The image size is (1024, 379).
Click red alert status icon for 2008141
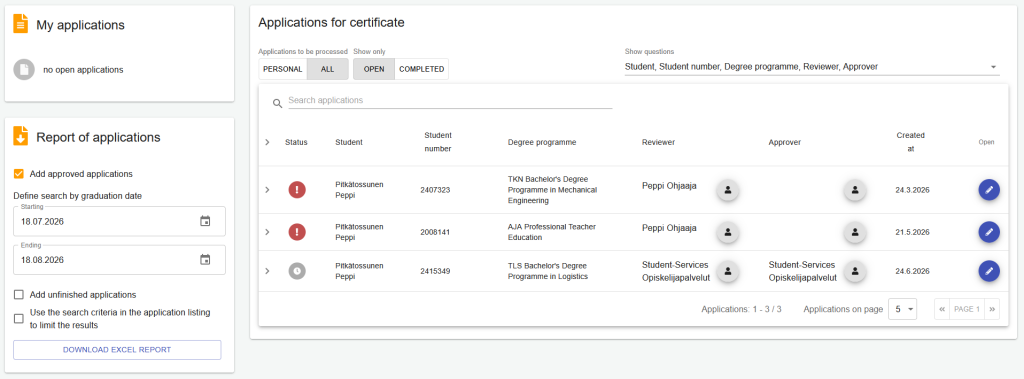[297, 232]
